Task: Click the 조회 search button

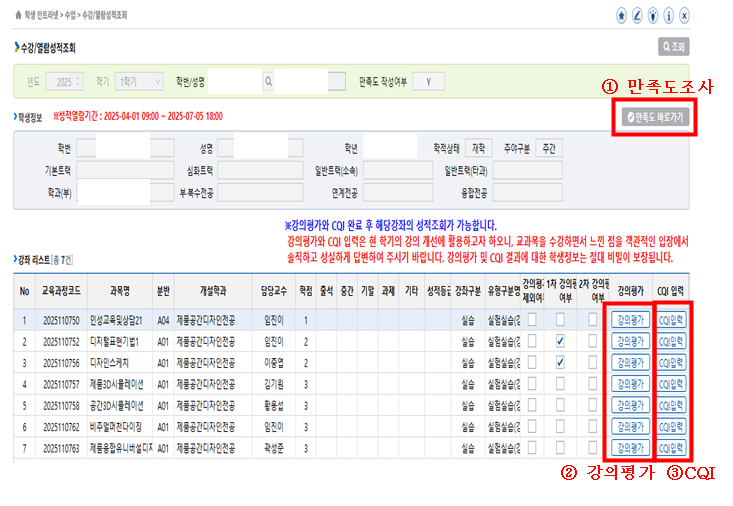Action: pos(674,46)
